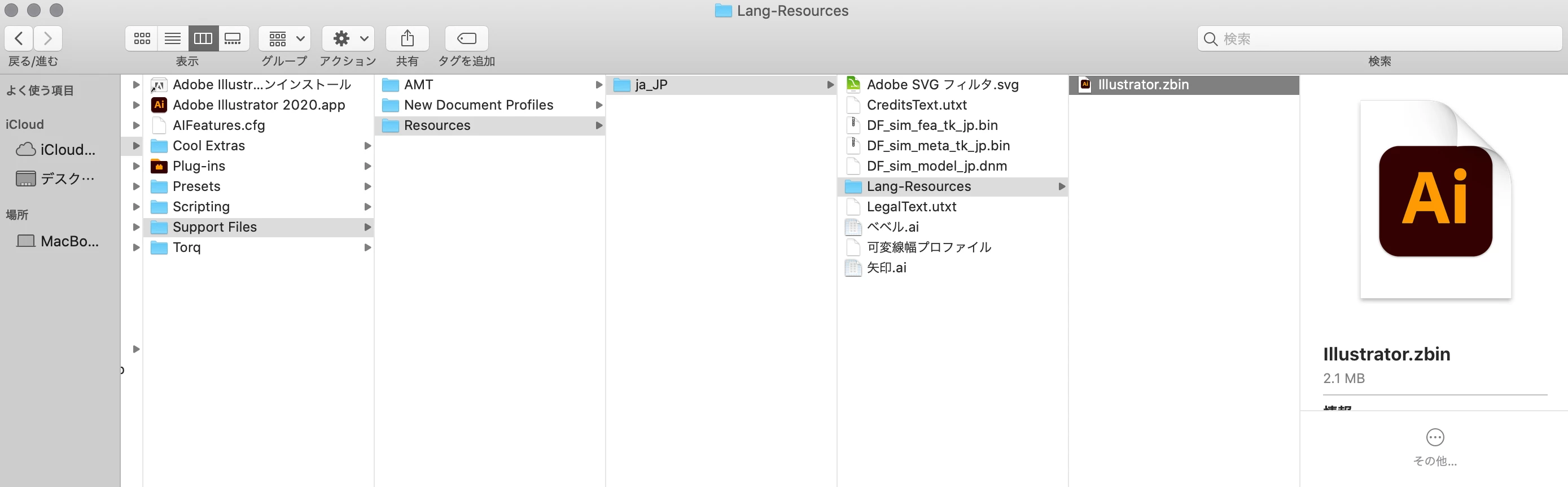
Task: Open Lang-Resources folder
Action: tap(953, 186)
